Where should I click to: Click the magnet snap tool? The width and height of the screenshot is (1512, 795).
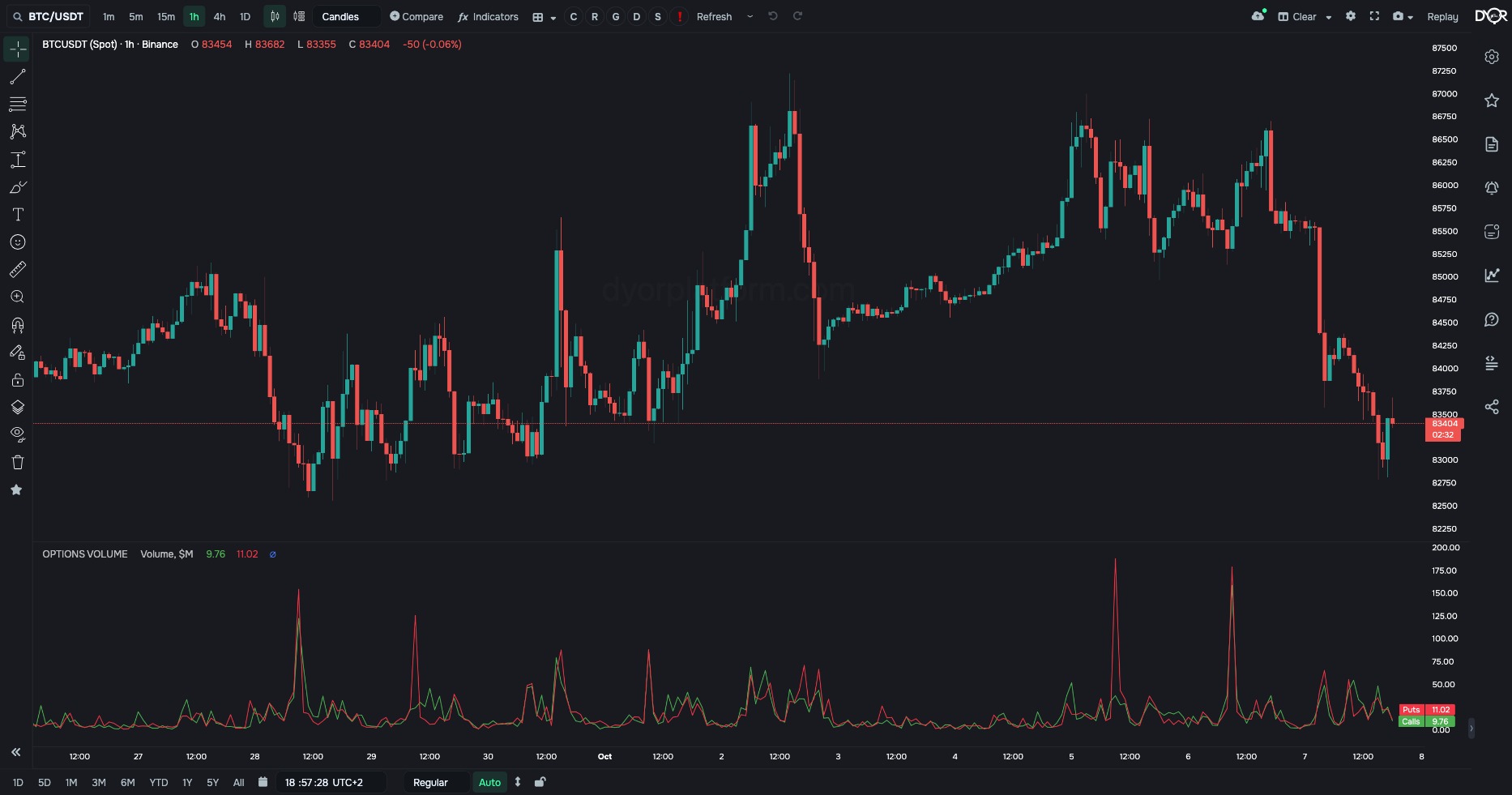17,325
